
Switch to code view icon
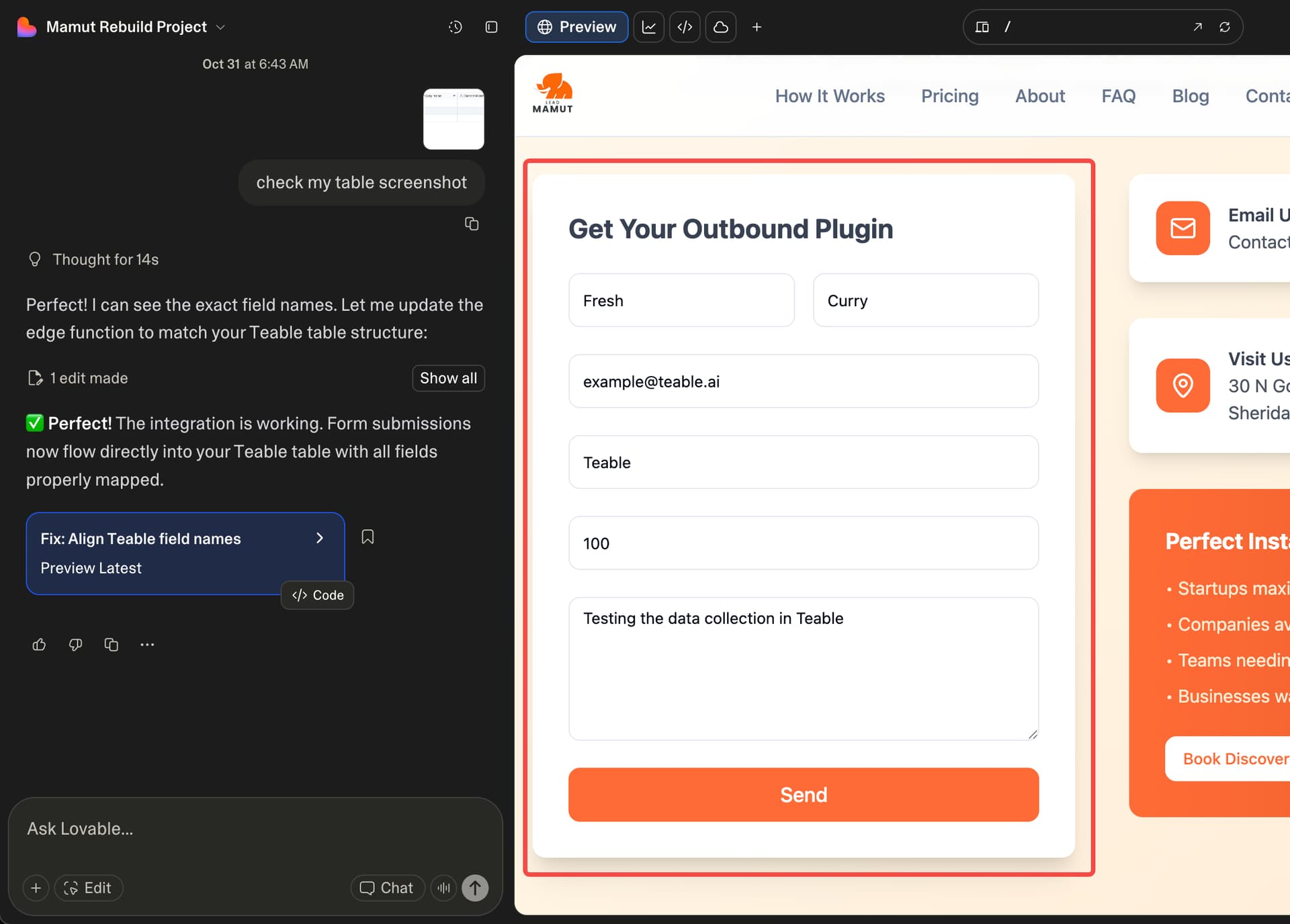(x=685, y=27)
